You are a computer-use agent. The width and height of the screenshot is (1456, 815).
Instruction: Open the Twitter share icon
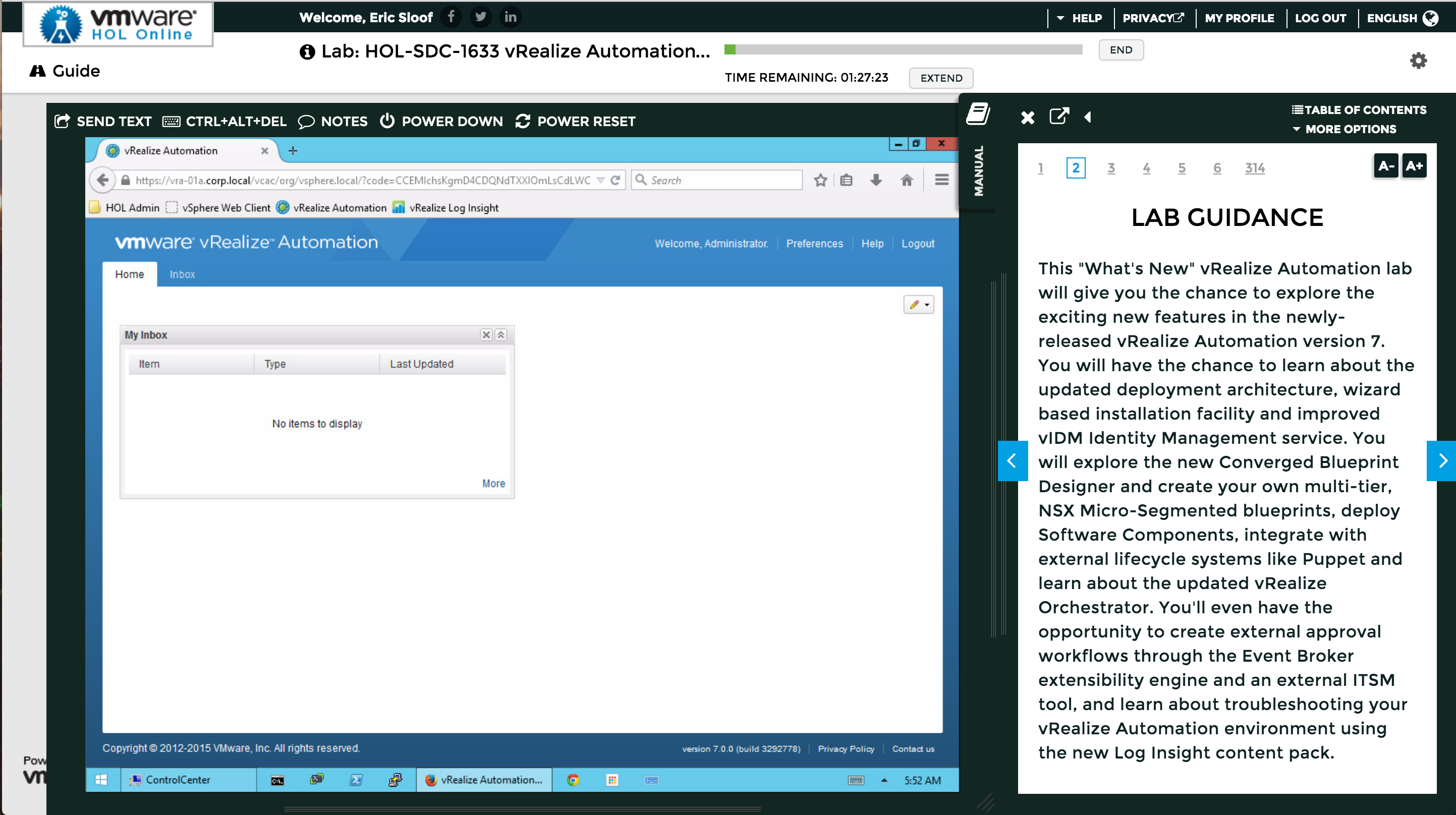click(x=480, y=17)
